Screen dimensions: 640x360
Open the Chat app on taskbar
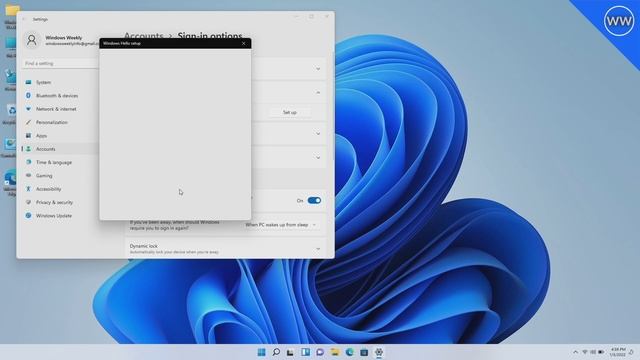pos(320,352)
